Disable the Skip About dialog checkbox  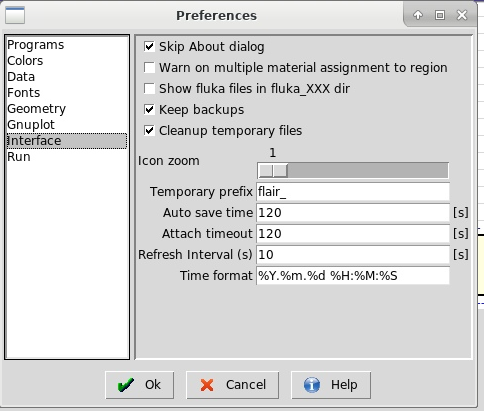(149, 47)
